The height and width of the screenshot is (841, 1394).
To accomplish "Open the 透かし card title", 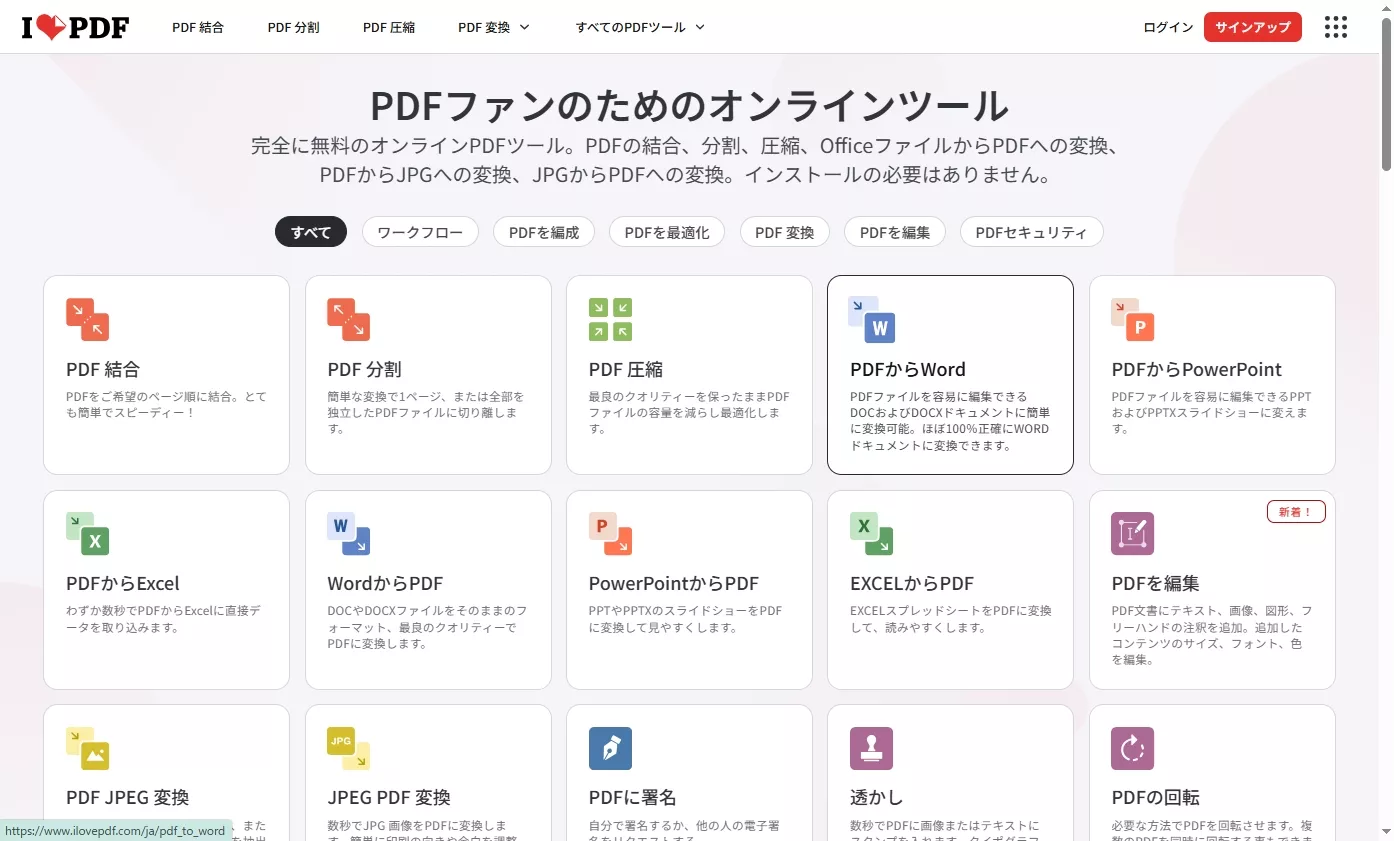I will pos(877,798).
